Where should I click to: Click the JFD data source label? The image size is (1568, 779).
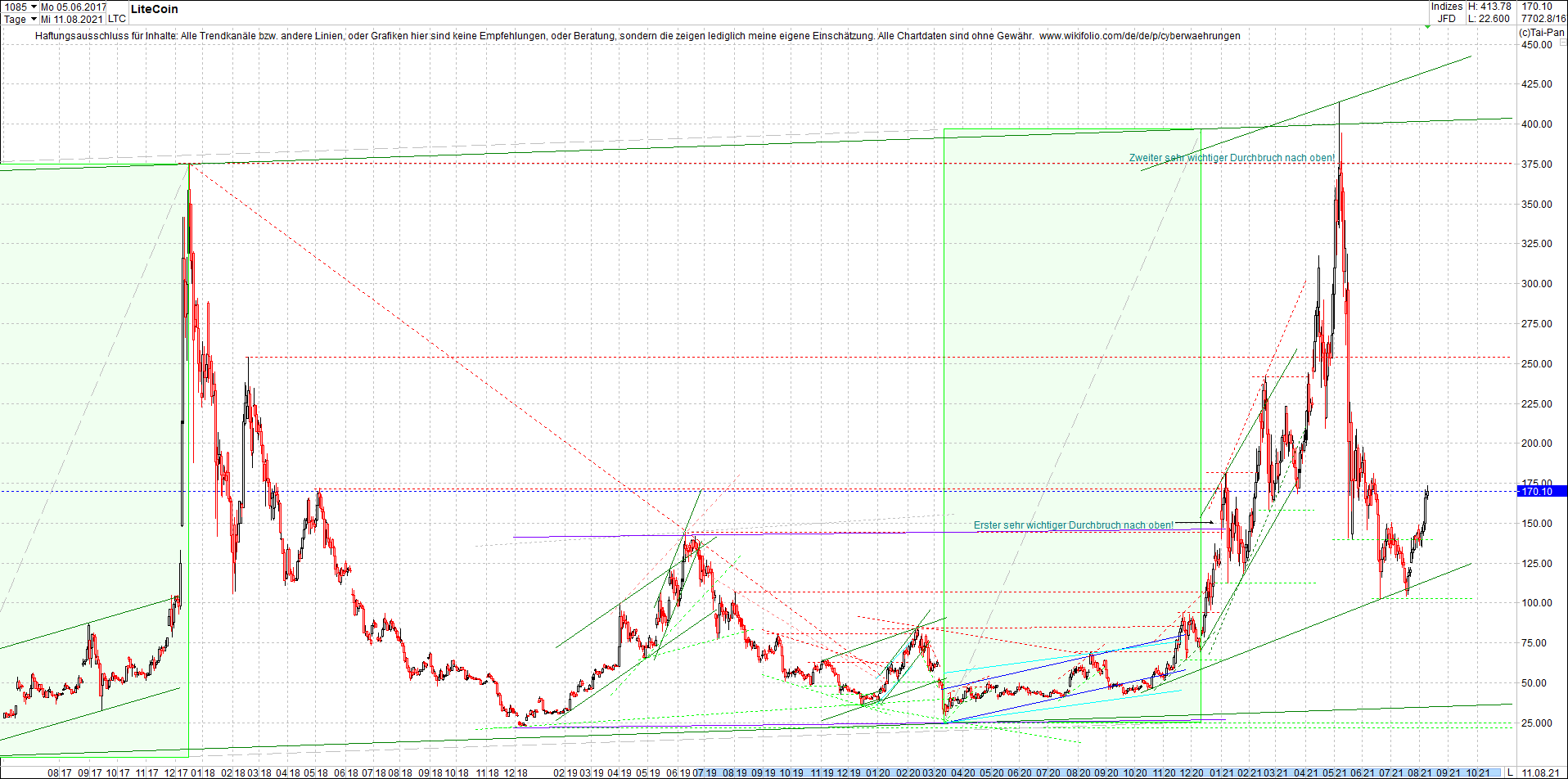(x=1447, y=19)
